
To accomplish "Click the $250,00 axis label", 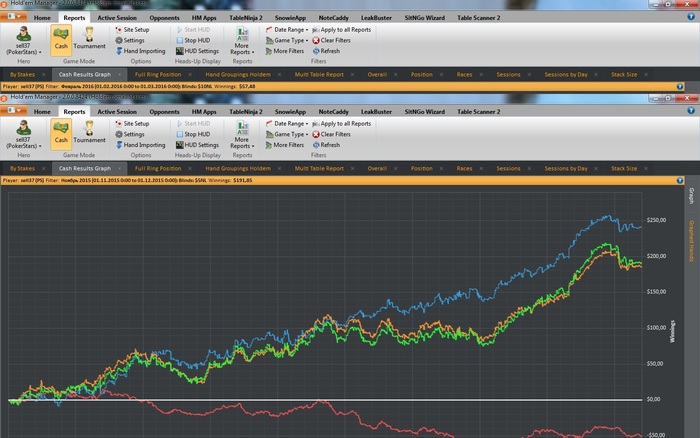I will pos(656,220).
